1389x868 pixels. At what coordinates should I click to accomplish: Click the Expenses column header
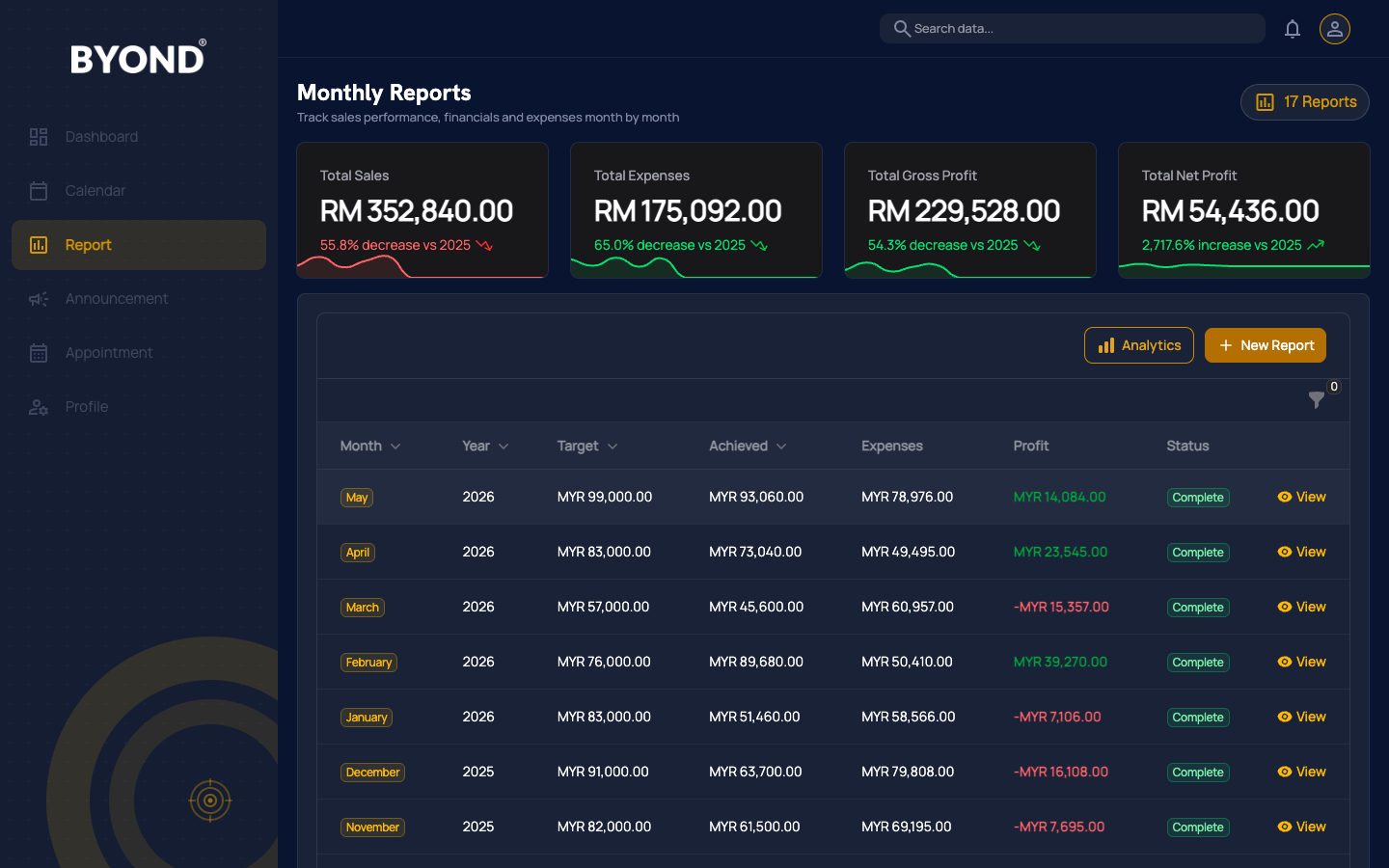coord(892,446)
